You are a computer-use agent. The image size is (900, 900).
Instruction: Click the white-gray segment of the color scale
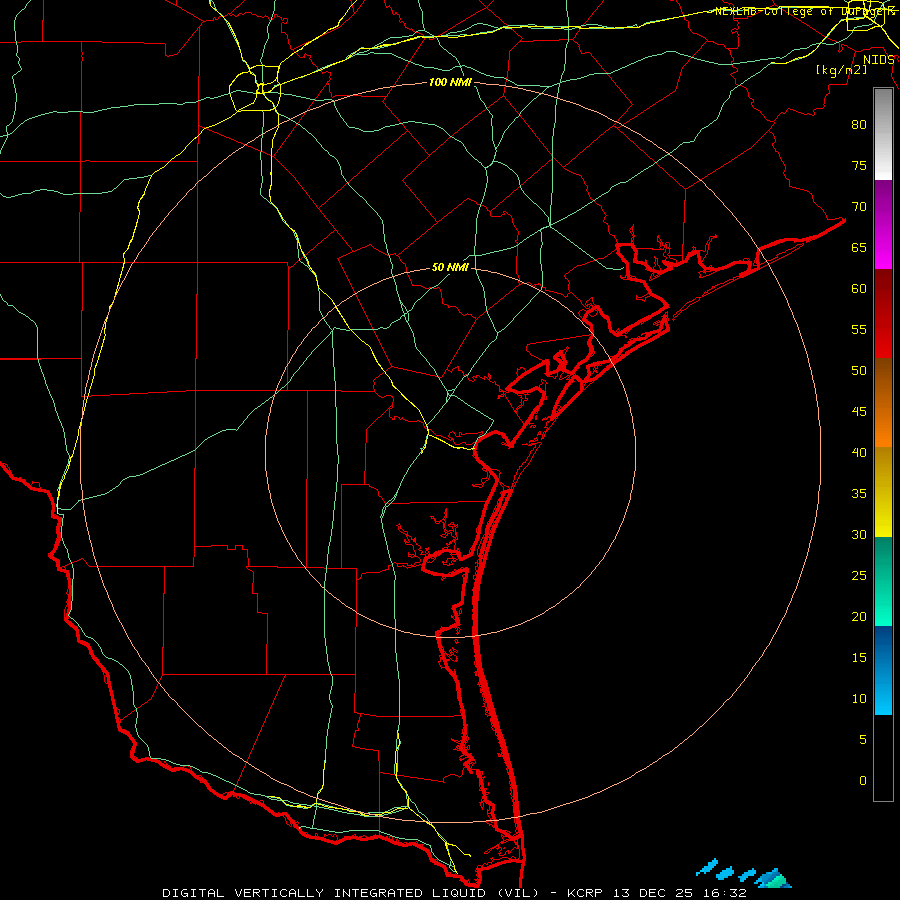[x=883, y=134]
